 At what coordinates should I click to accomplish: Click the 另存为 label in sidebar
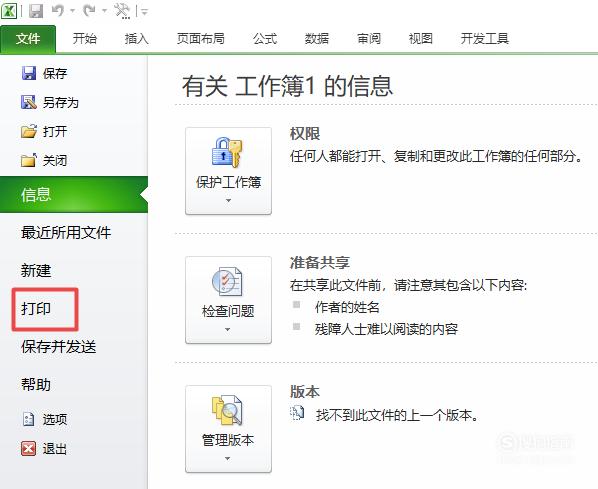(61, 102)
